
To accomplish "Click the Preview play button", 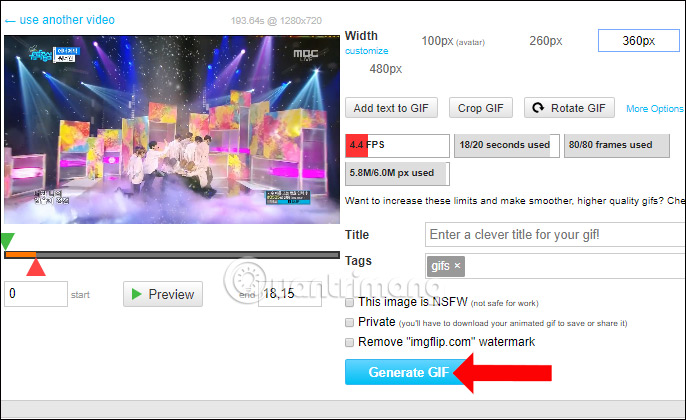I will tap(163, 294).
